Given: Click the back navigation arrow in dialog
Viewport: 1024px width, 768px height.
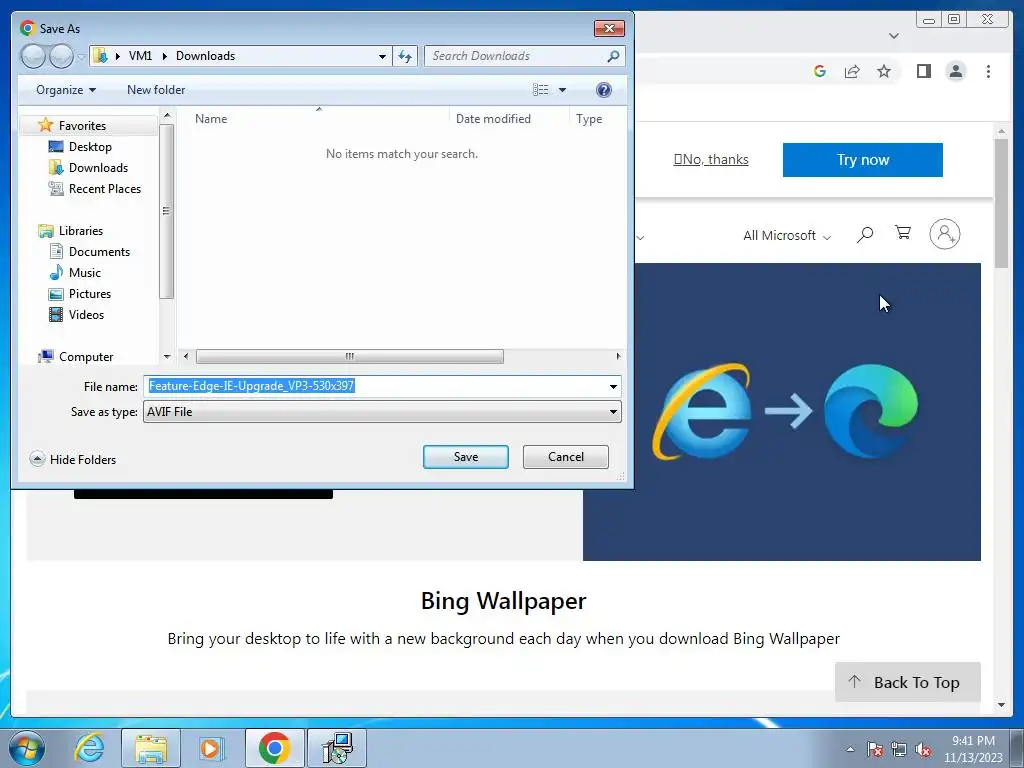Looking at the screenshot, I should [33, 56].
